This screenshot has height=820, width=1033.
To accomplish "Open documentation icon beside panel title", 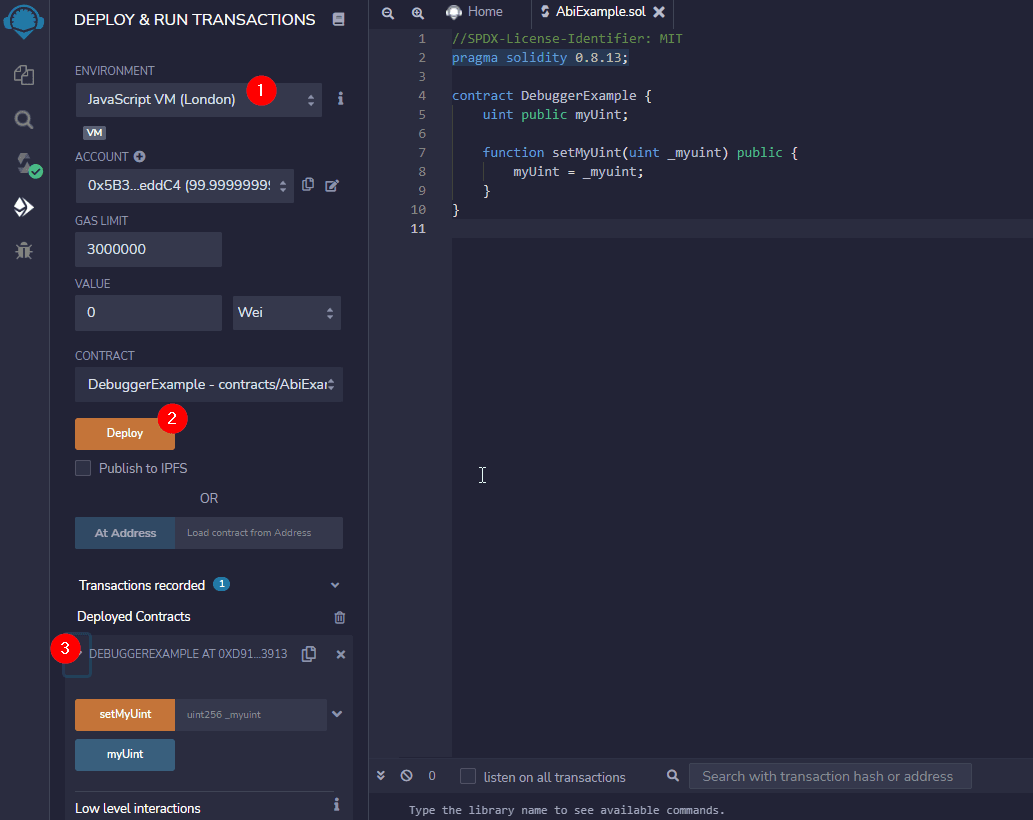I will click(339, 19).
